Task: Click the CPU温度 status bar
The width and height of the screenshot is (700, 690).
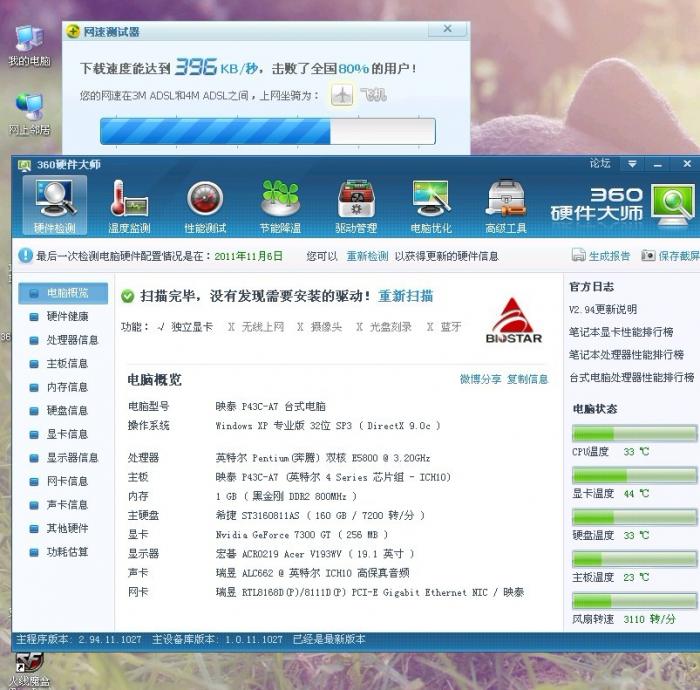Action: click(x=634, y=433)
